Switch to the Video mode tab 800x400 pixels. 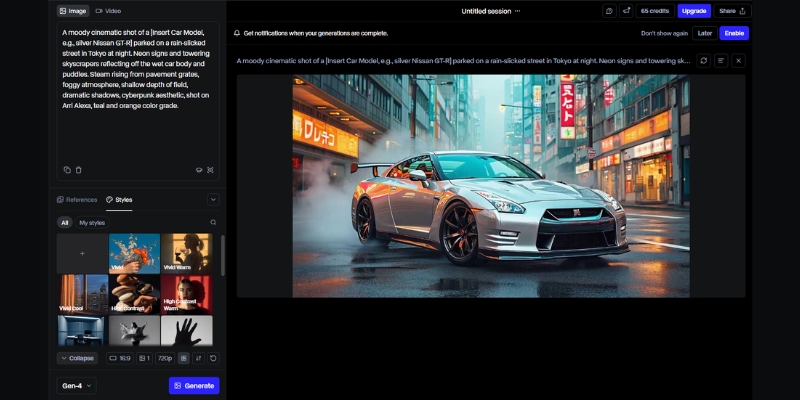pos(108,11)
